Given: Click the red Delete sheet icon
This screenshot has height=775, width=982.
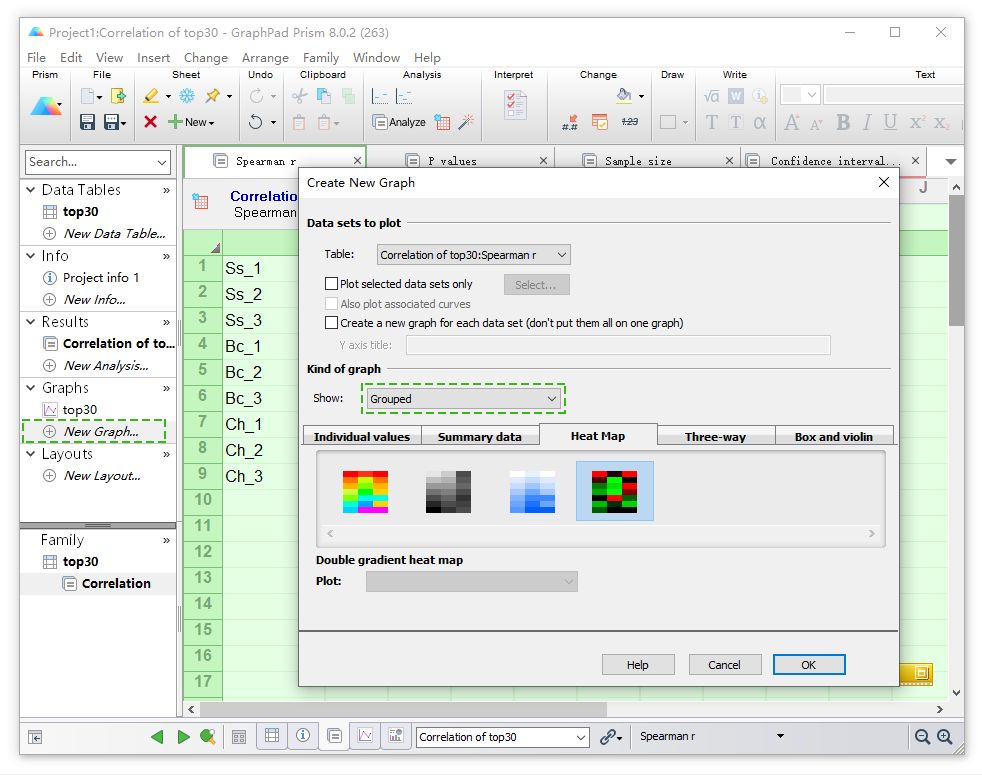Looking at the screenshot, I should tap(150, 122).
